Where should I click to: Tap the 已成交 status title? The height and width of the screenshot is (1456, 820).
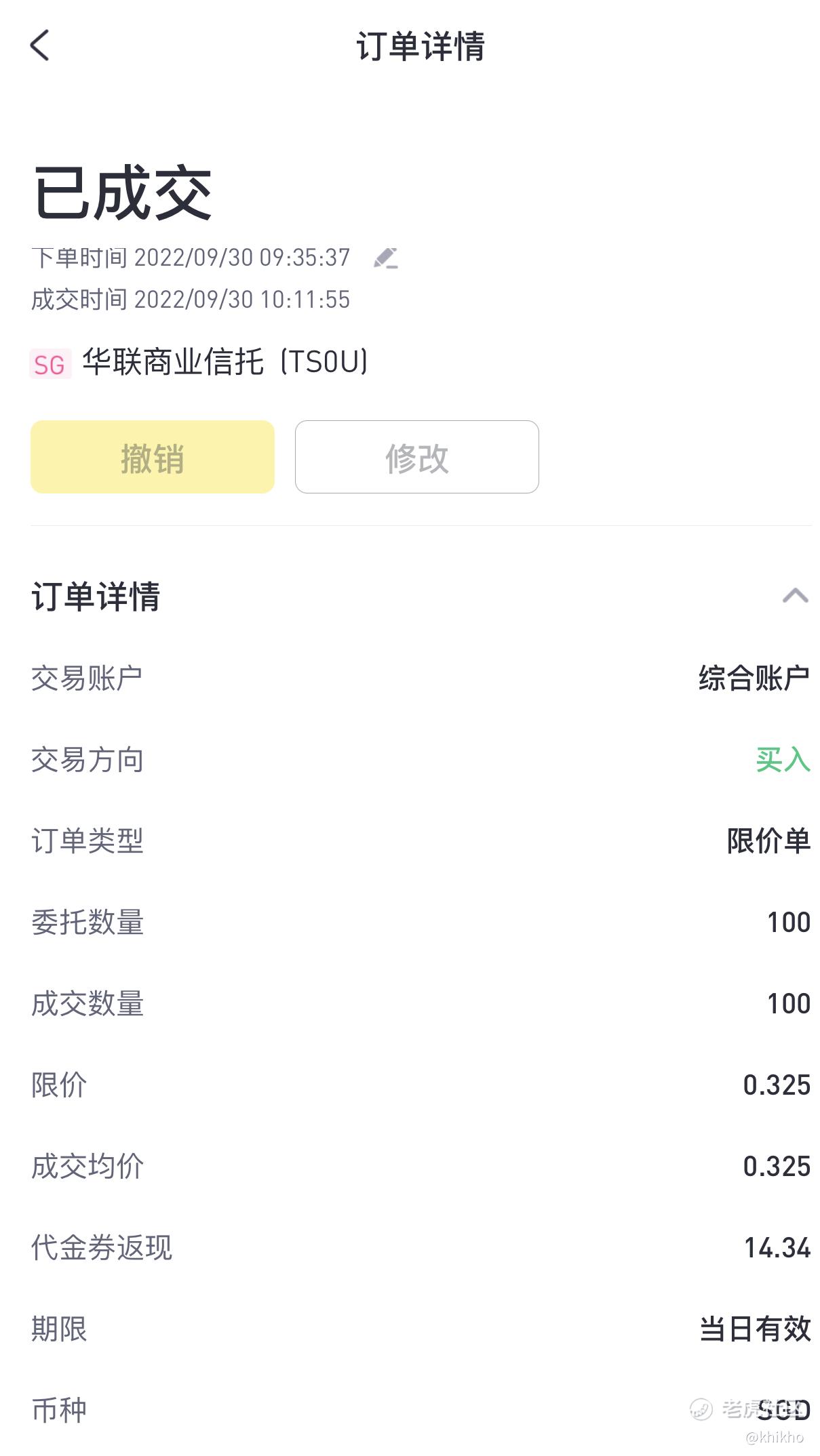click(123, 194)
